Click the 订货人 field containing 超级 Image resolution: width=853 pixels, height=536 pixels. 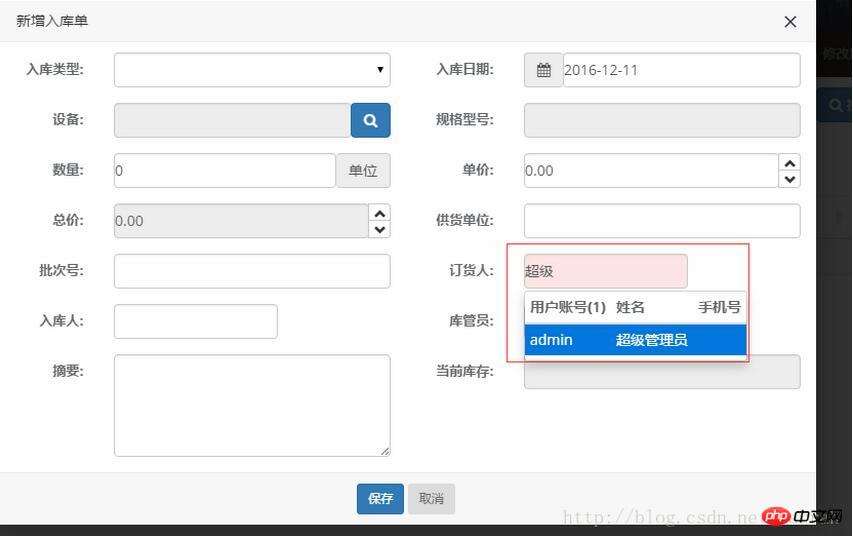point(605,271)
